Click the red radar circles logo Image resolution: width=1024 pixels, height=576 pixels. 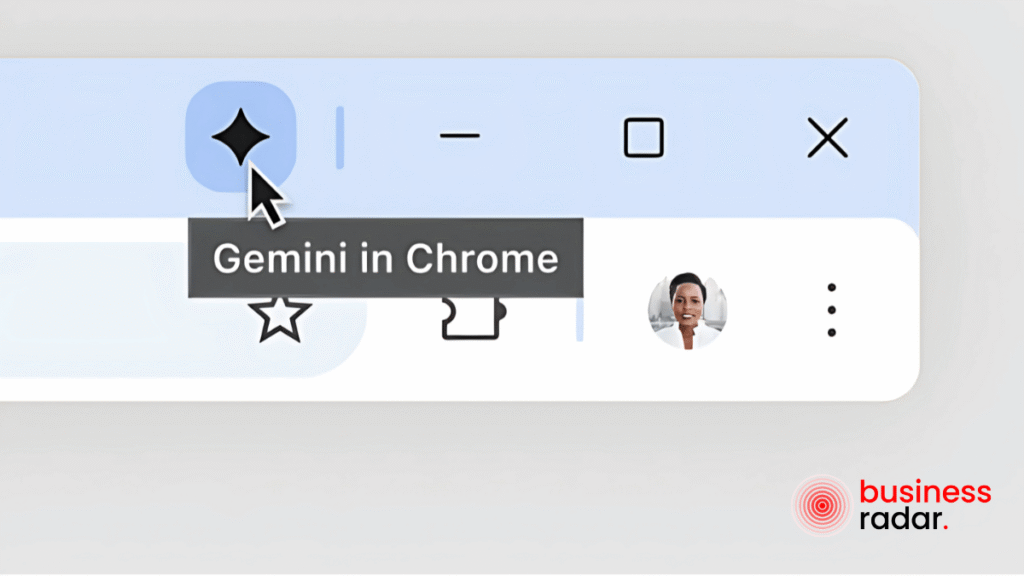point(822,505)
